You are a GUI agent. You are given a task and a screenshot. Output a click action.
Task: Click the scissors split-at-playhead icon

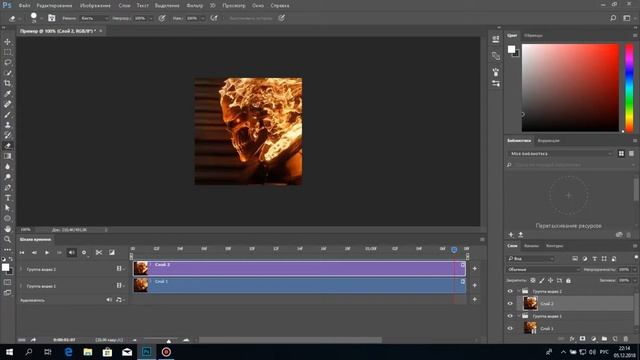(99, 253)
